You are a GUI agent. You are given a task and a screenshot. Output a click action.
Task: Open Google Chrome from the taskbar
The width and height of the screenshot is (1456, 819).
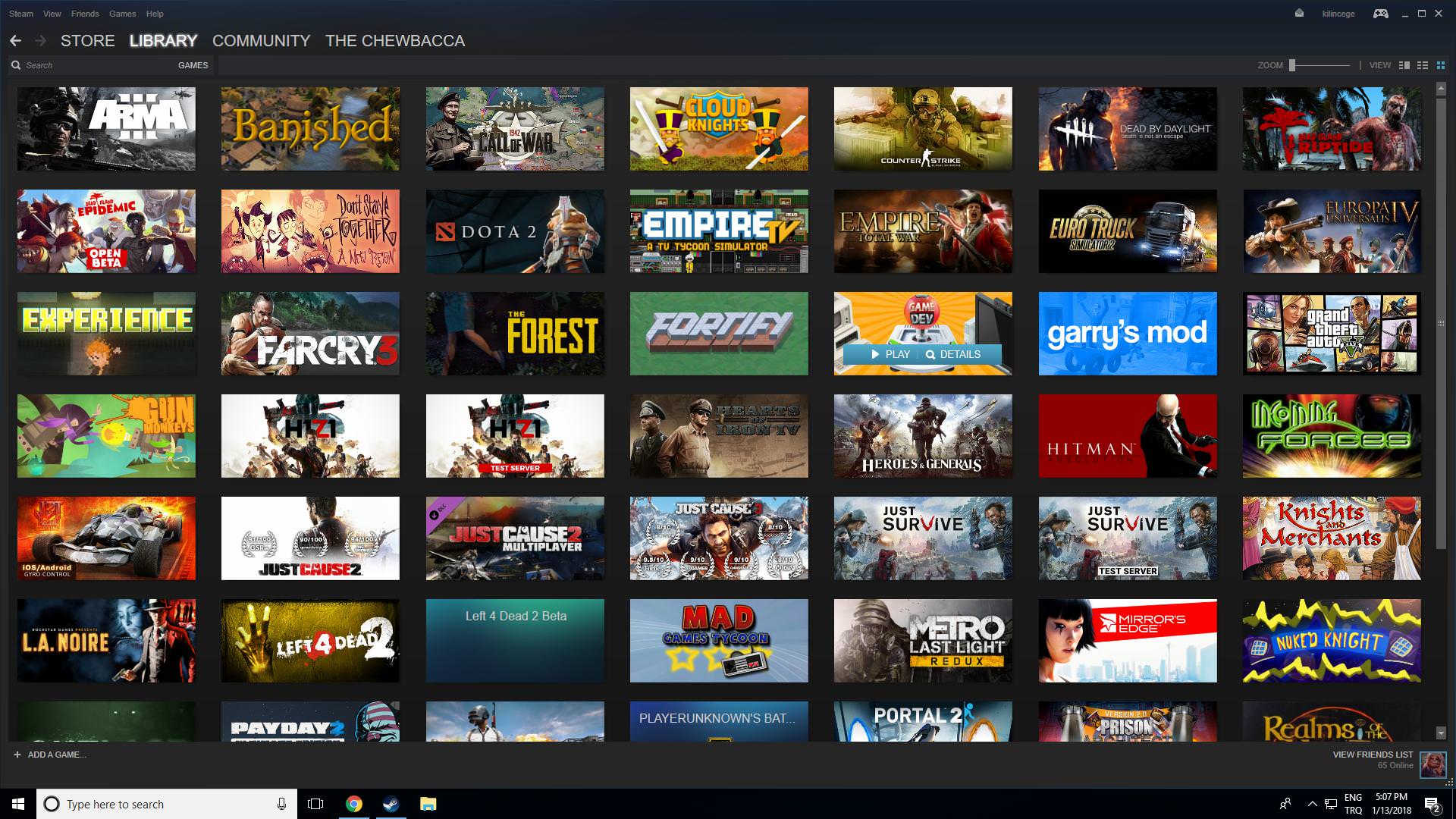point(353,804)
